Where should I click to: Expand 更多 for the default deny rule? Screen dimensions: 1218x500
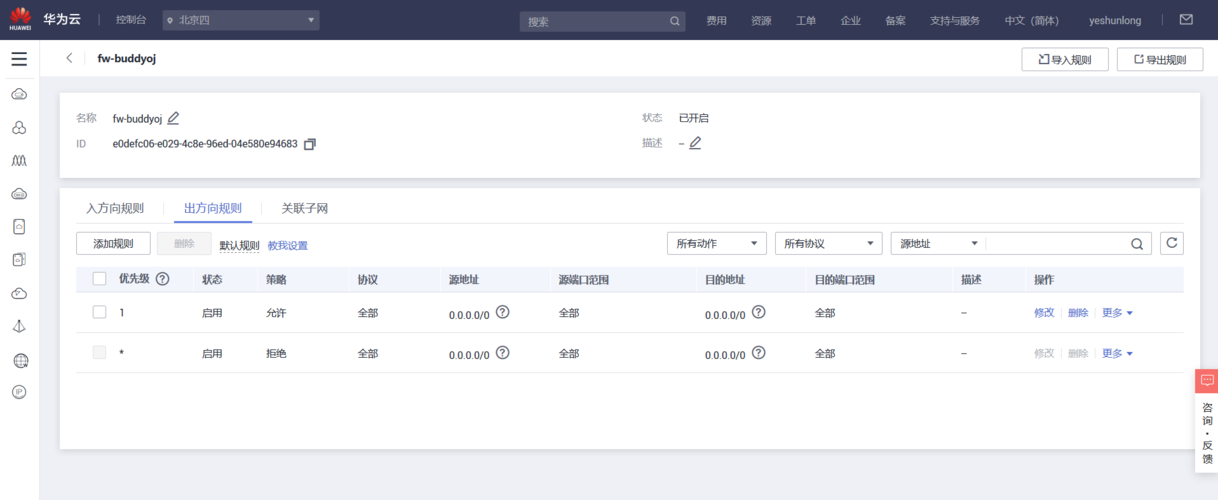click(x=1117, y=353)
